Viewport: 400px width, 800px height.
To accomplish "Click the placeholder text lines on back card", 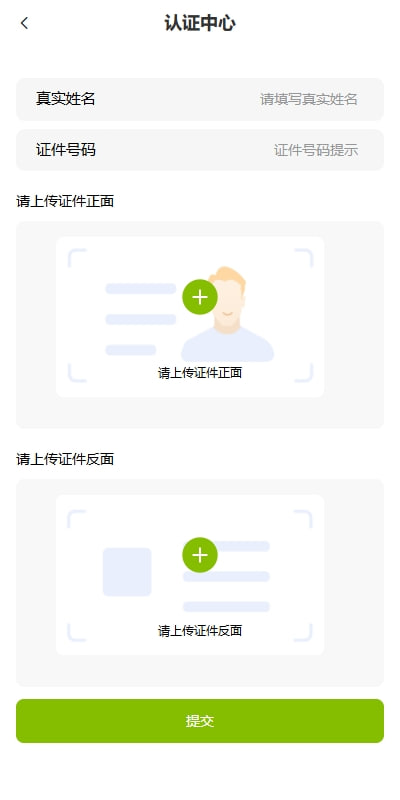I will pyautogui.click(x=226, y=577).
